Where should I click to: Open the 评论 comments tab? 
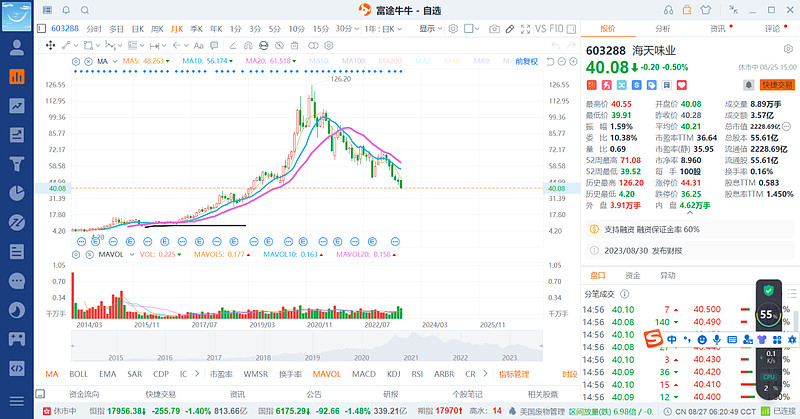[772, 29]
